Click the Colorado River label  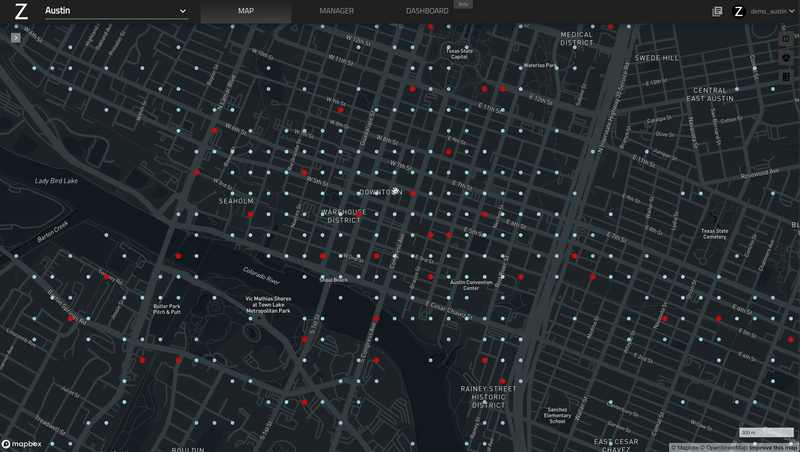click(x=261, y=275)
